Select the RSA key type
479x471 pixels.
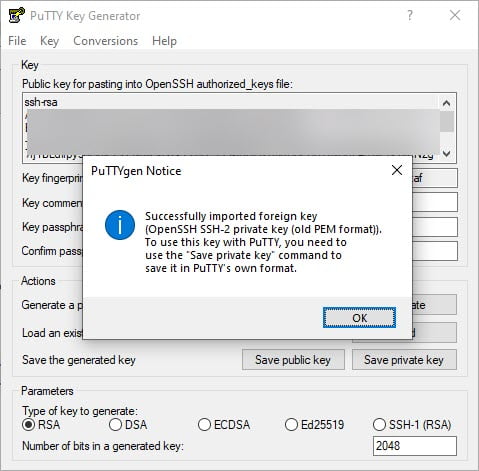click(41, 425)
